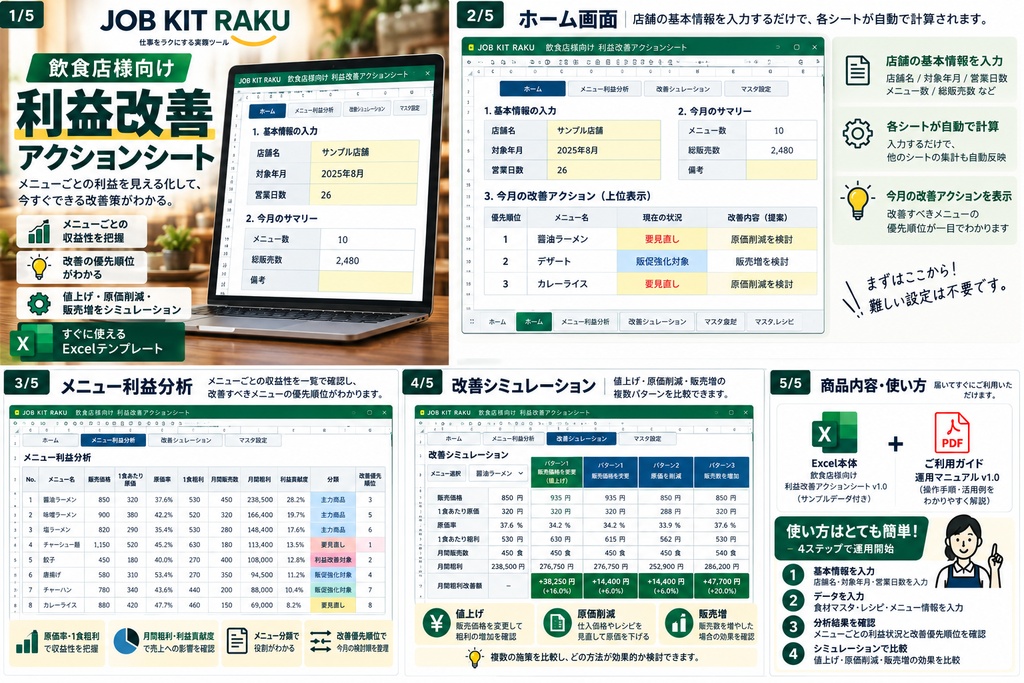The height and width of the screenshot is (683, 1024).
Task: Click the 総販売数 value 2,480 in the 2/5 window
Action: (781, 150)
